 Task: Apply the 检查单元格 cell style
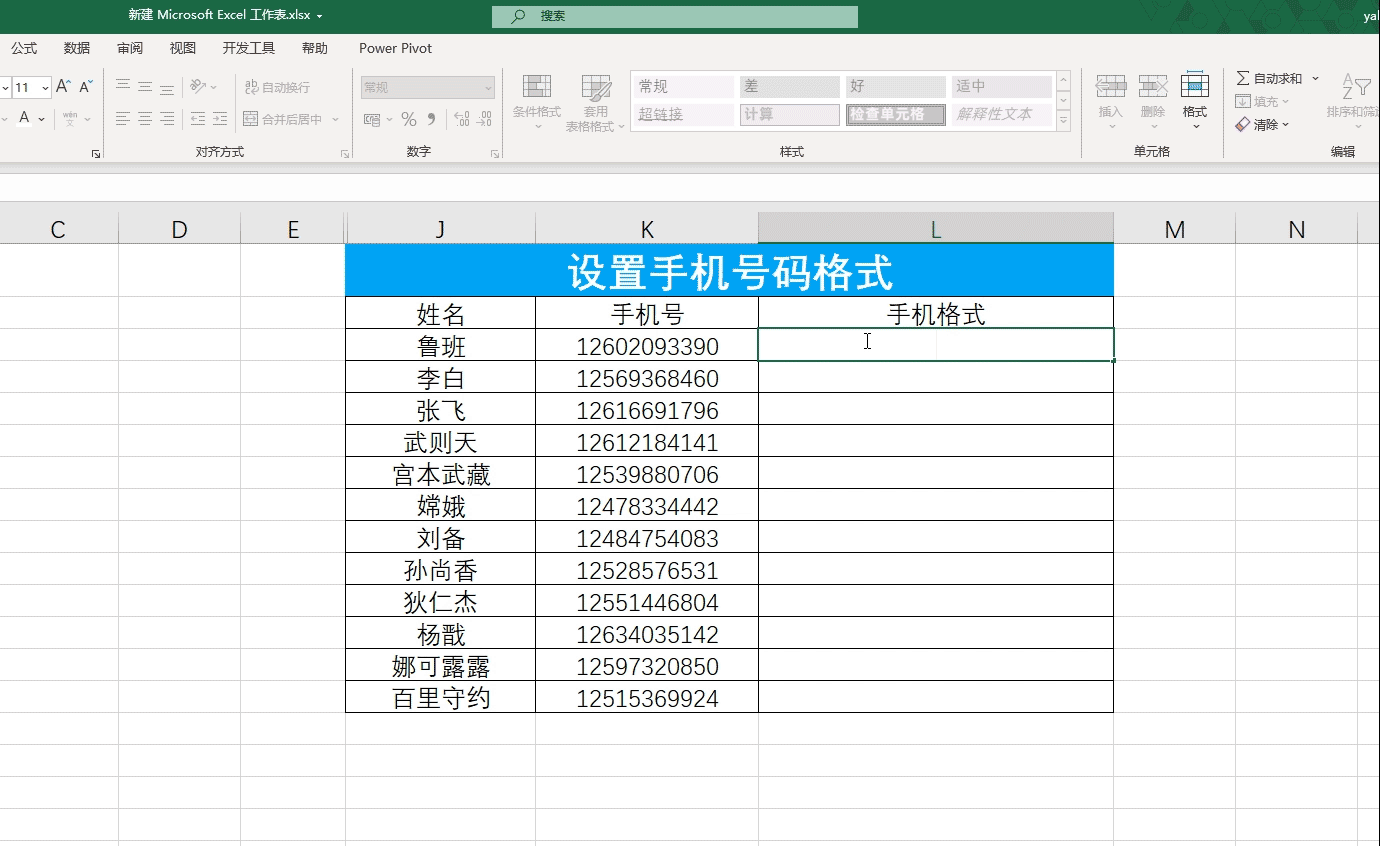click(895, 115)
